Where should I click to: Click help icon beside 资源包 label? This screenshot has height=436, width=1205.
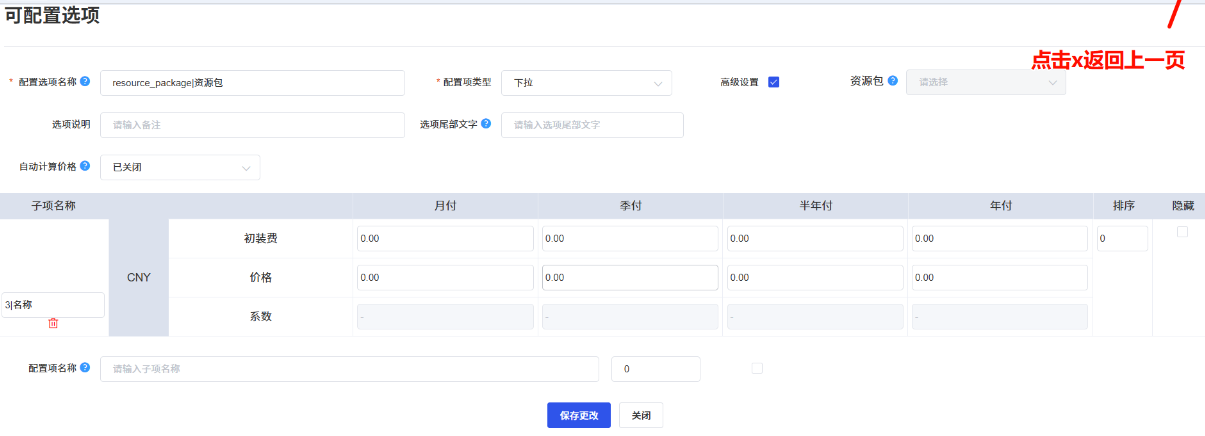892,81
